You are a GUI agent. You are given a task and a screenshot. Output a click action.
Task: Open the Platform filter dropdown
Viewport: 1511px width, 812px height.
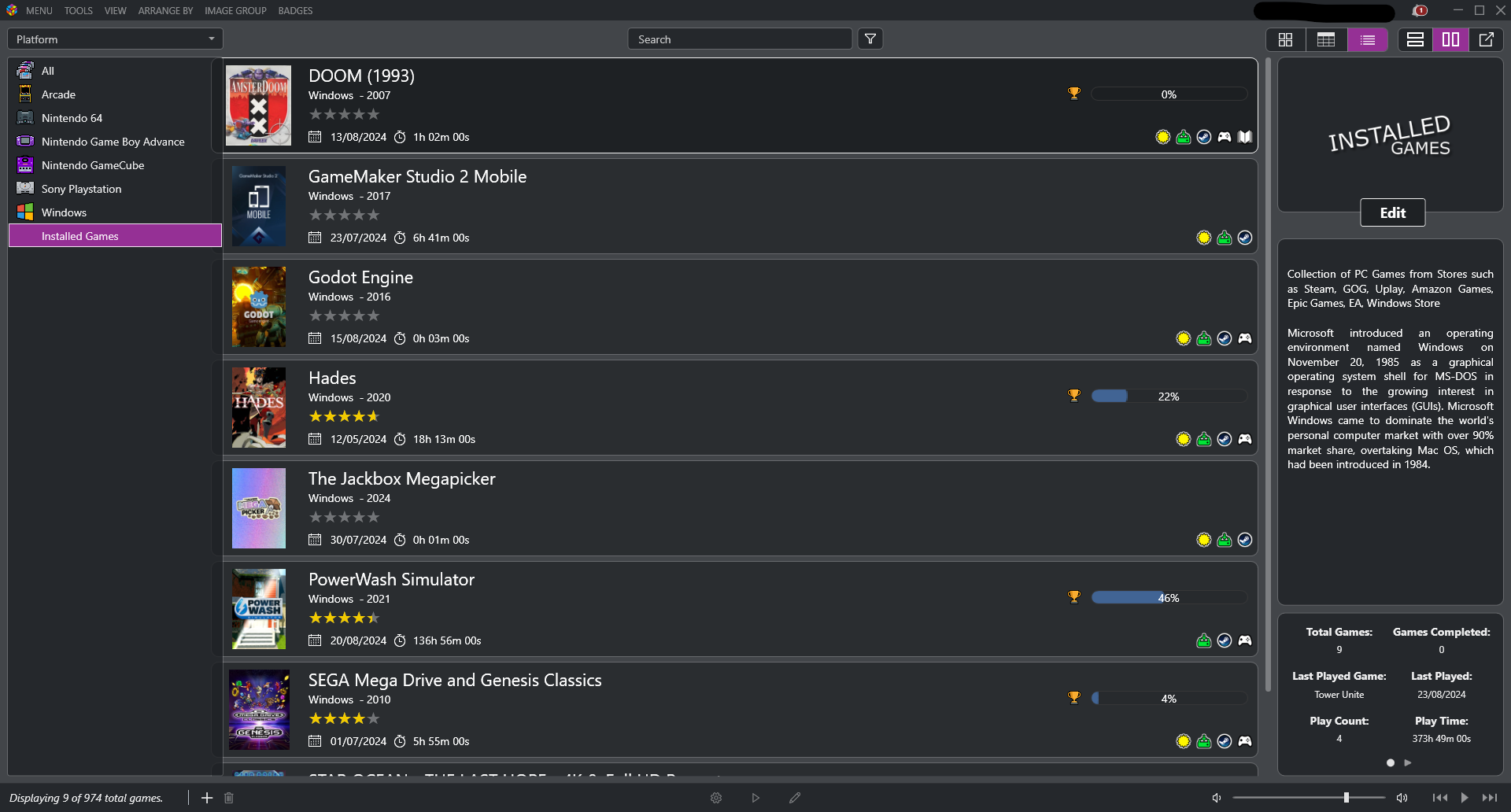115,39
